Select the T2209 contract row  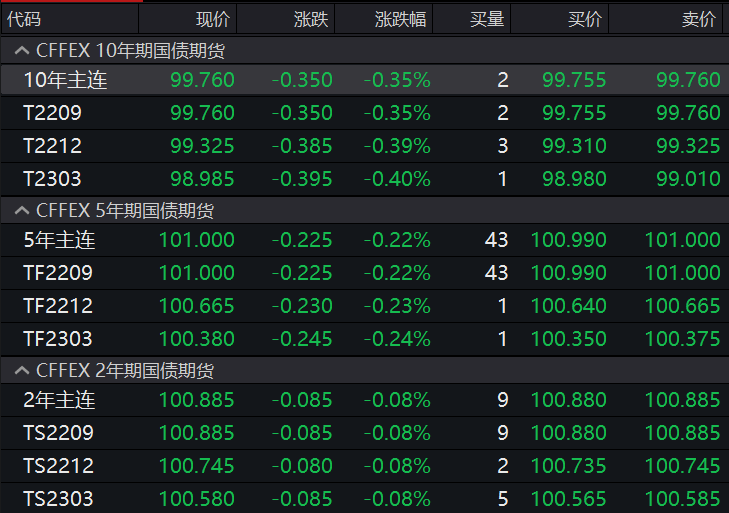(x=52, y=113)
